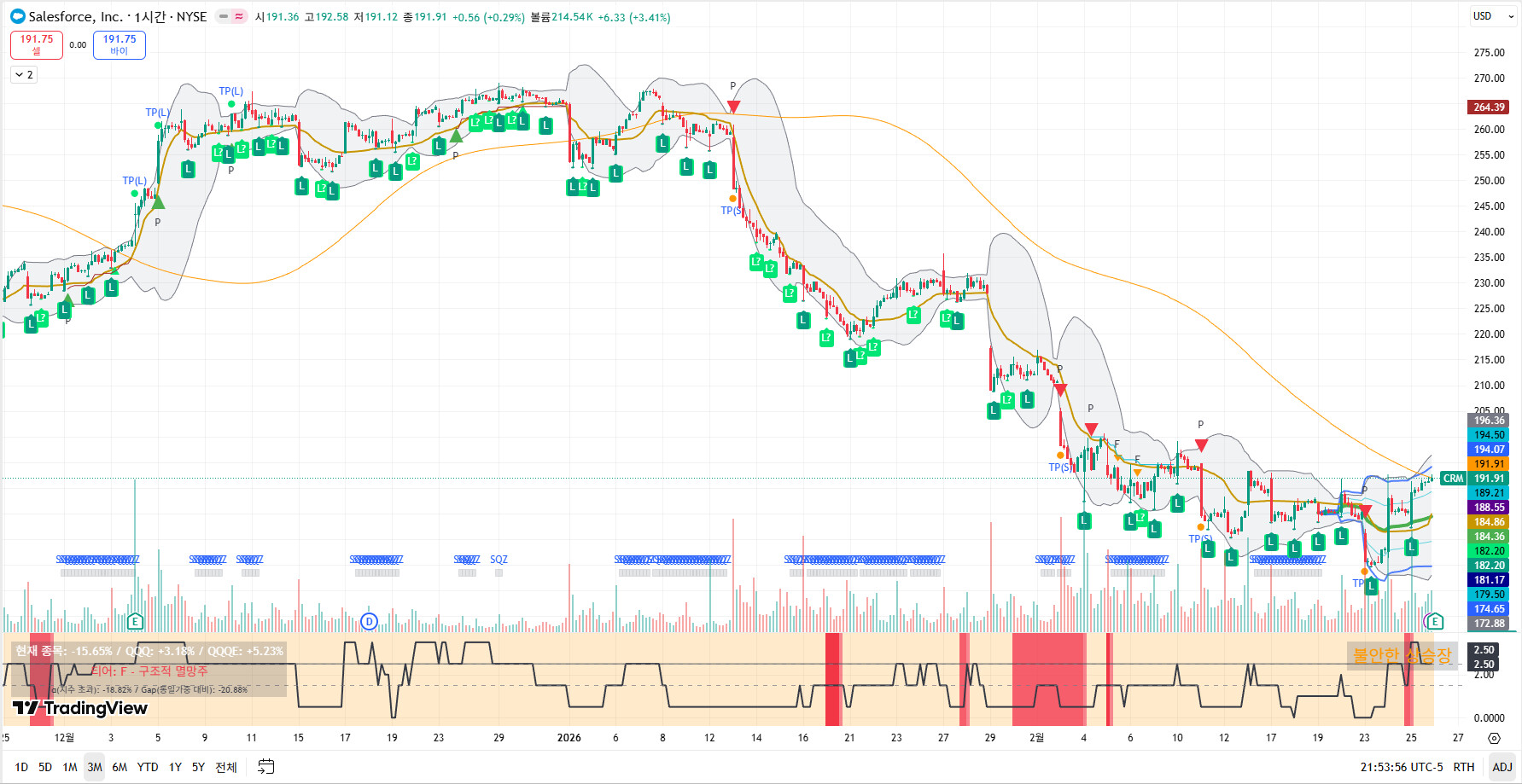
Task: Click the navy 181.17 price label
Action: [x=1489, y=580]
